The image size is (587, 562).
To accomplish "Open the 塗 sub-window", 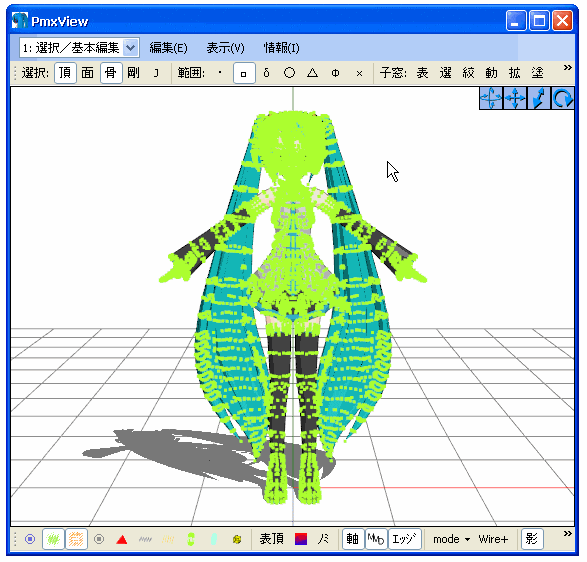I will click(x=538, y=73).
